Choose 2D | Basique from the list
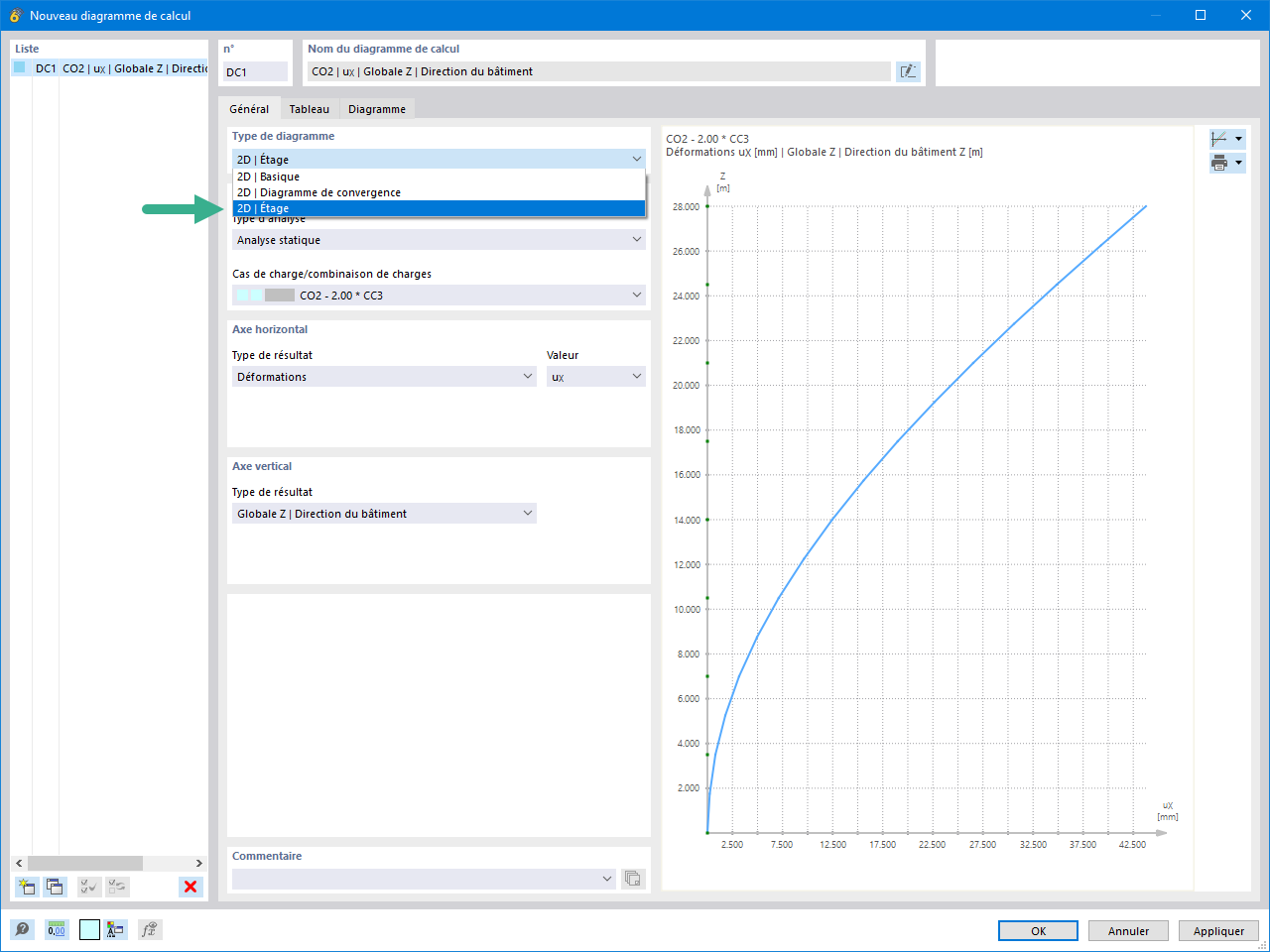The image size is (1270, 952). (439, 177)
